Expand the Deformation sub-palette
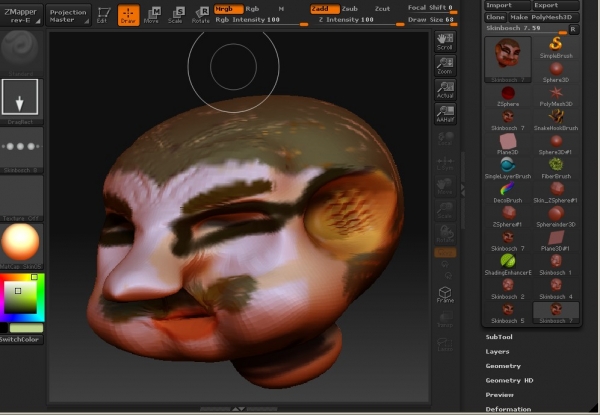Screen dimensions: 600x415 [508, 409]
